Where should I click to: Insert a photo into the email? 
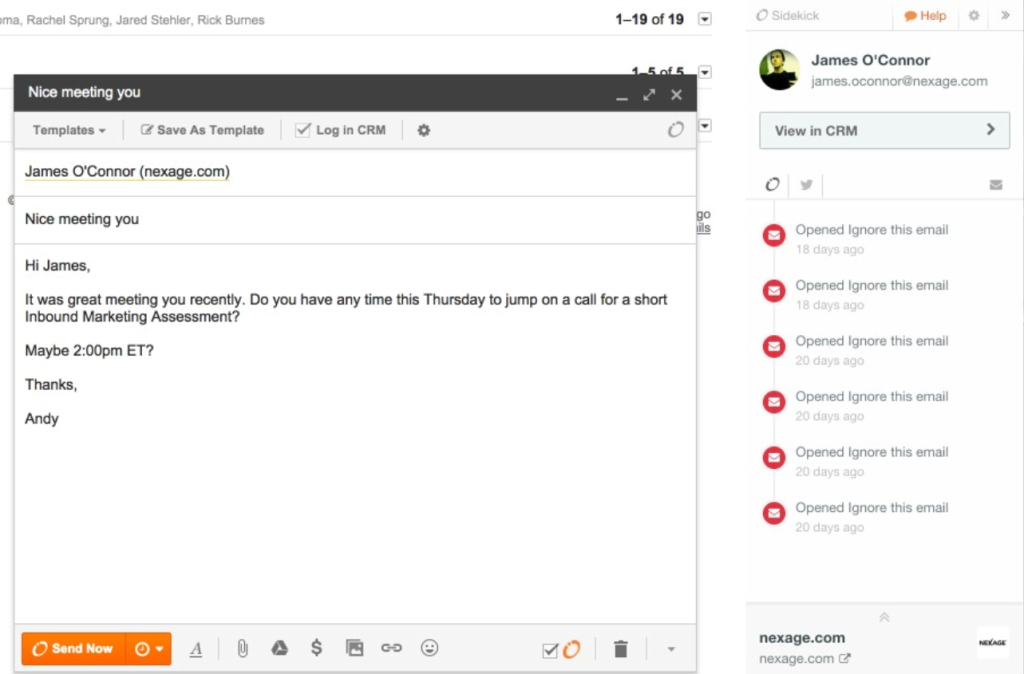coord(354,649)
